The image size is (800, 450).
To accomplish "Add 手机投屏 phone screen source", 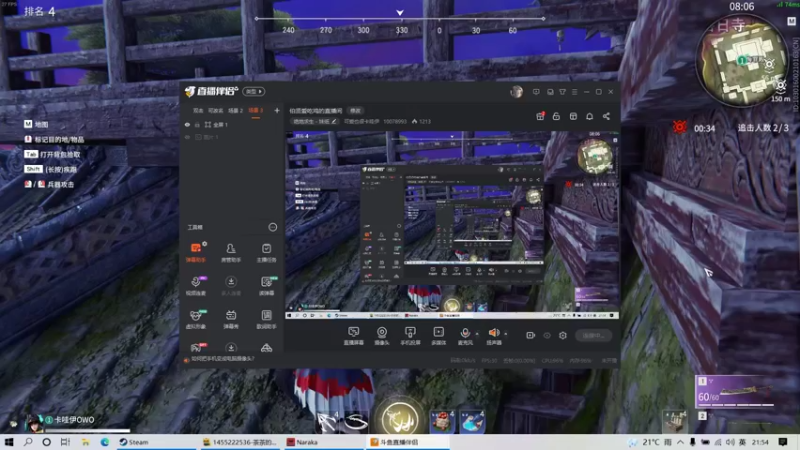I will (410, 336).
